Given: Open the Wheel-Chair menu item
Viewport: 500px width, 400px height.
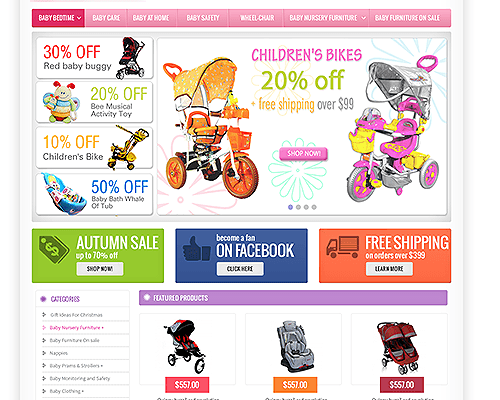Looking at the screenshot, I should click(257, 18).
